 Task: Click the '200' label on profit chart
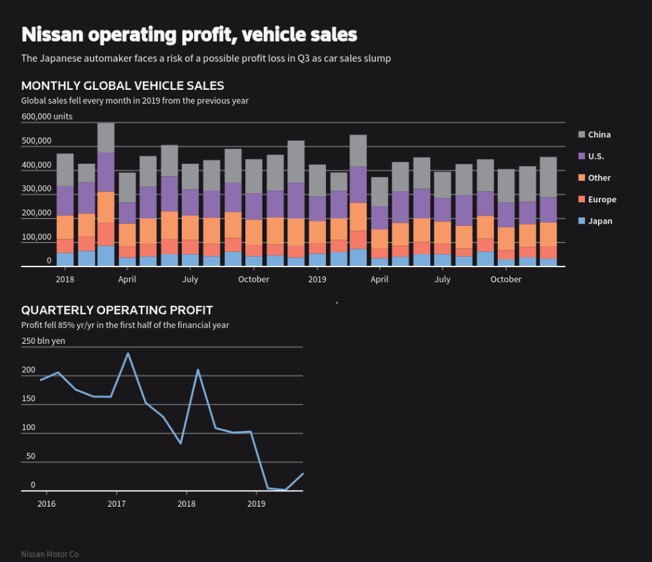(x=29, y=370)
